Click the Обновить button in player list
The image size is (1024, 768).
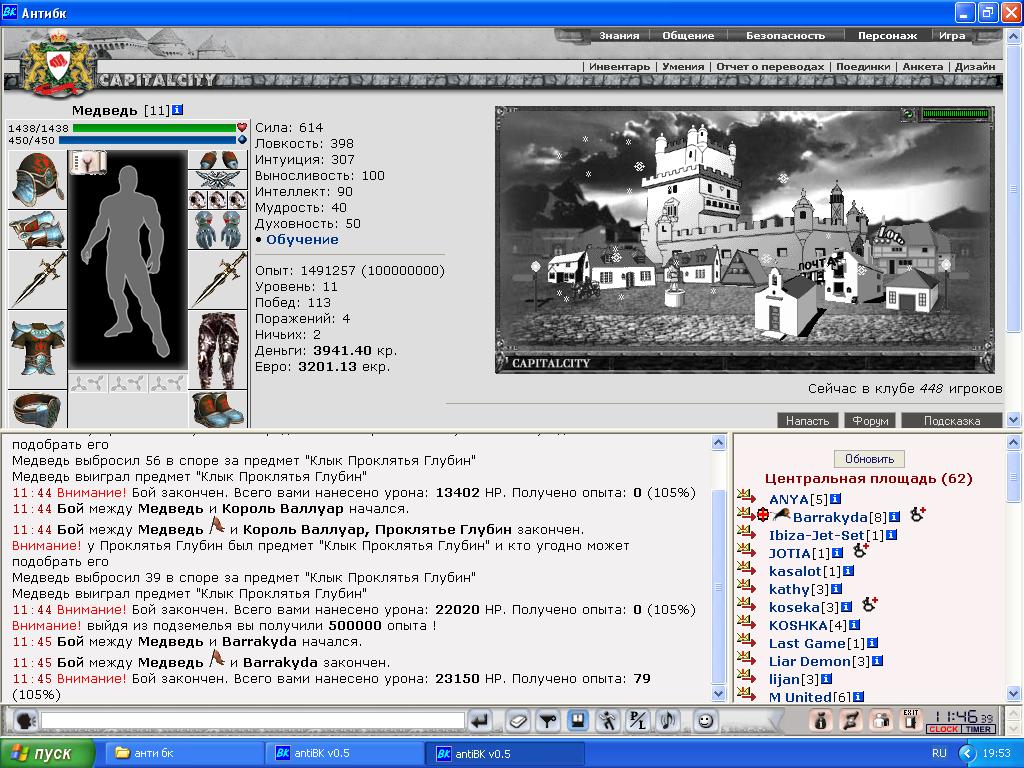[x=869, y=459]
